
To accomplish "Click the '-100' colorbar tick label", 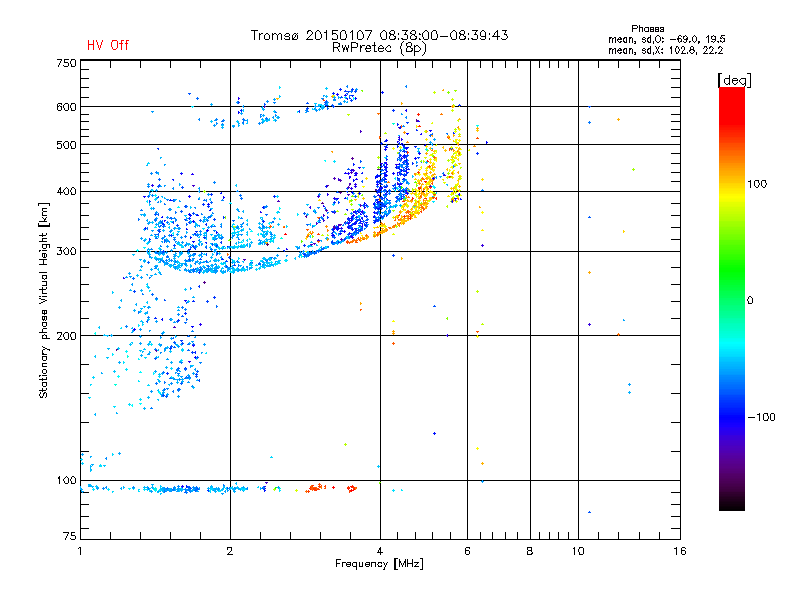I will (762, 417).
